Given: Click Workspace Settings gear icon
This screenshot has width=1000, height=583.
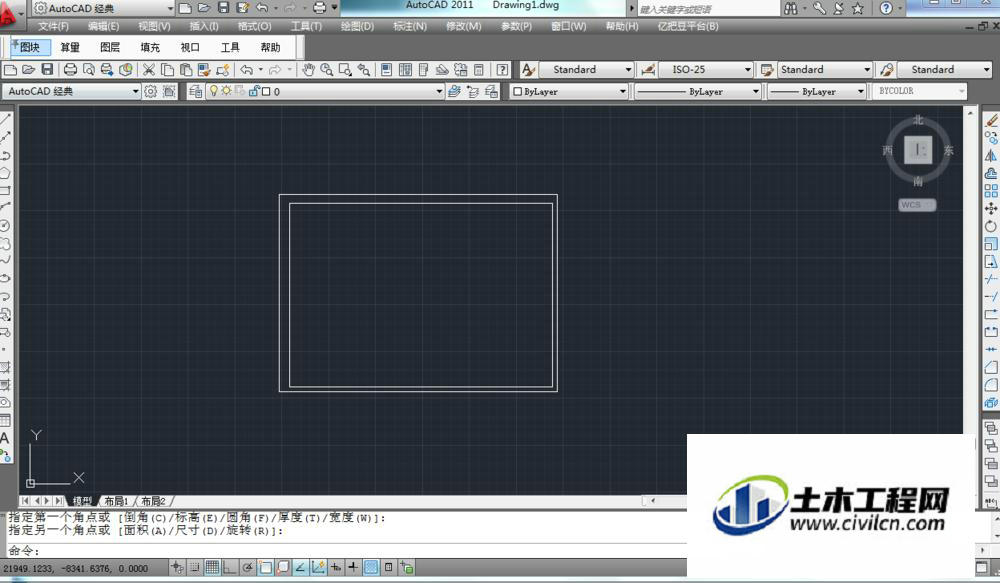Looking at the screenshot, I should (x=151, y=91).
